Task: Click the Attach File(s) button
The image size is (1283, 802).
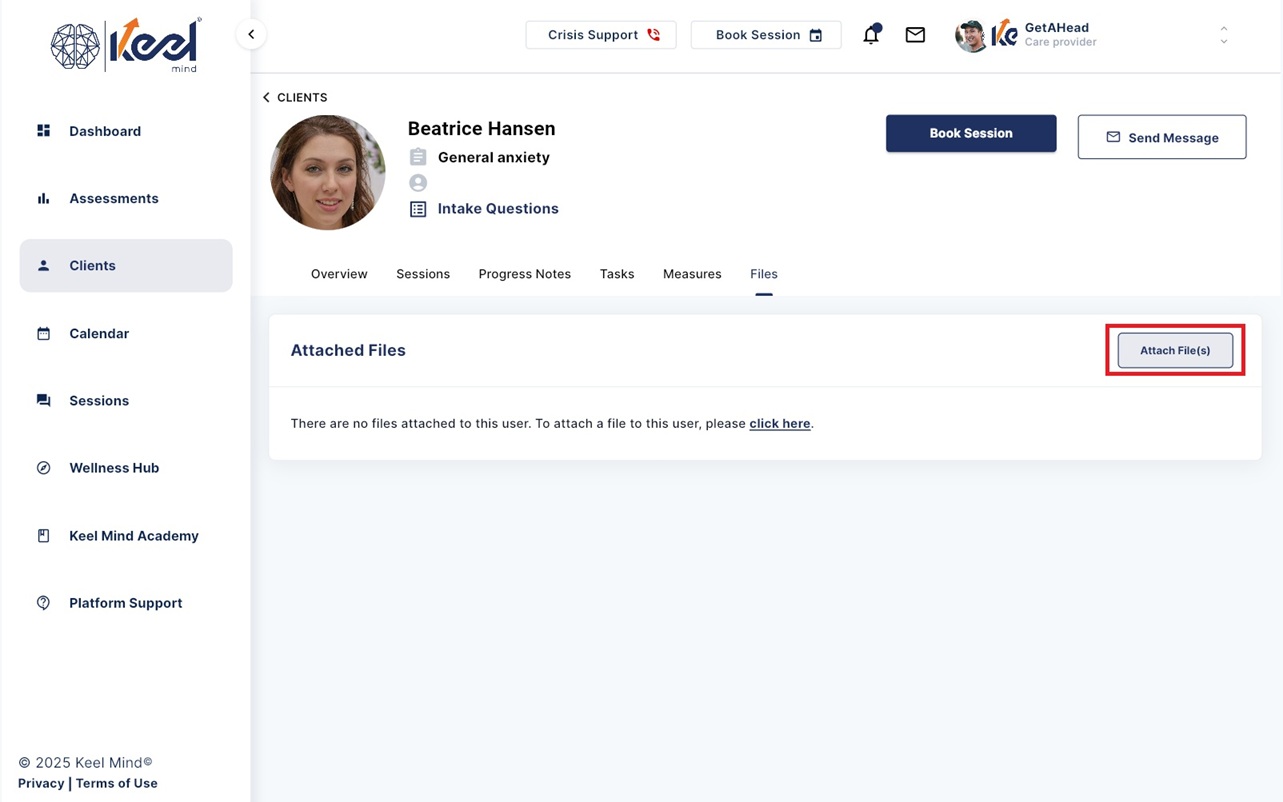Action: click(1175, 350)
